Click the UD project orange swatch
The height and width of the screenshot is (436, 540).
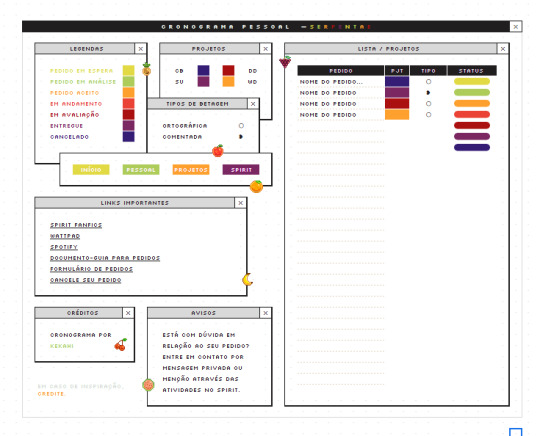[228, 82]
